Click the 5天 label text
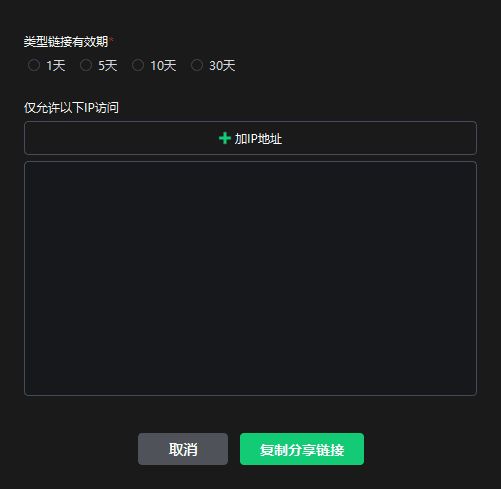 coord(108,65)
